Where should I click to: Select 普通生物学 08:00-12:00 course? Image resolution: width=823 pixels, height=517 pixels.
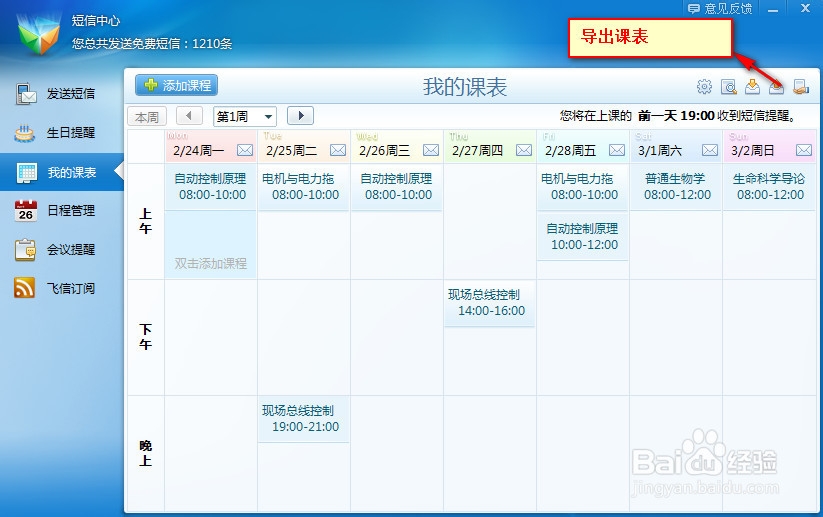click(676, 187)
